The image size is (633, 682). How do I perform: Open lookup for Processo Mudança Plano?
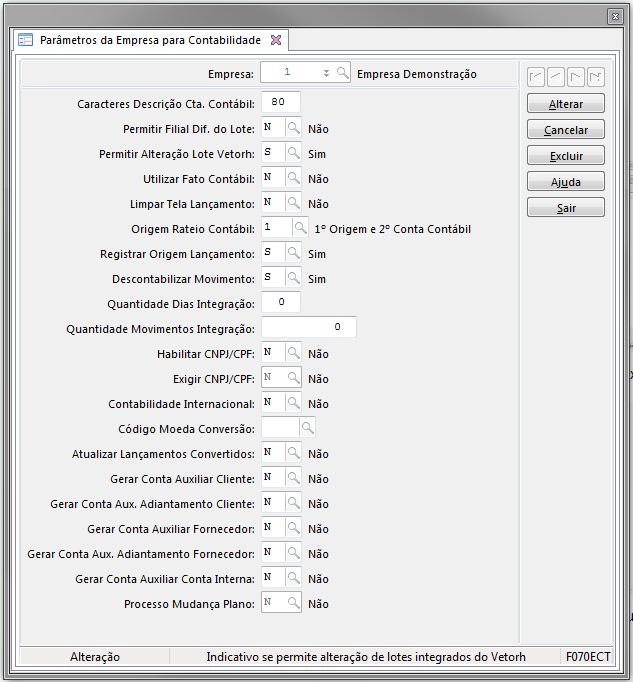point(294,603)
